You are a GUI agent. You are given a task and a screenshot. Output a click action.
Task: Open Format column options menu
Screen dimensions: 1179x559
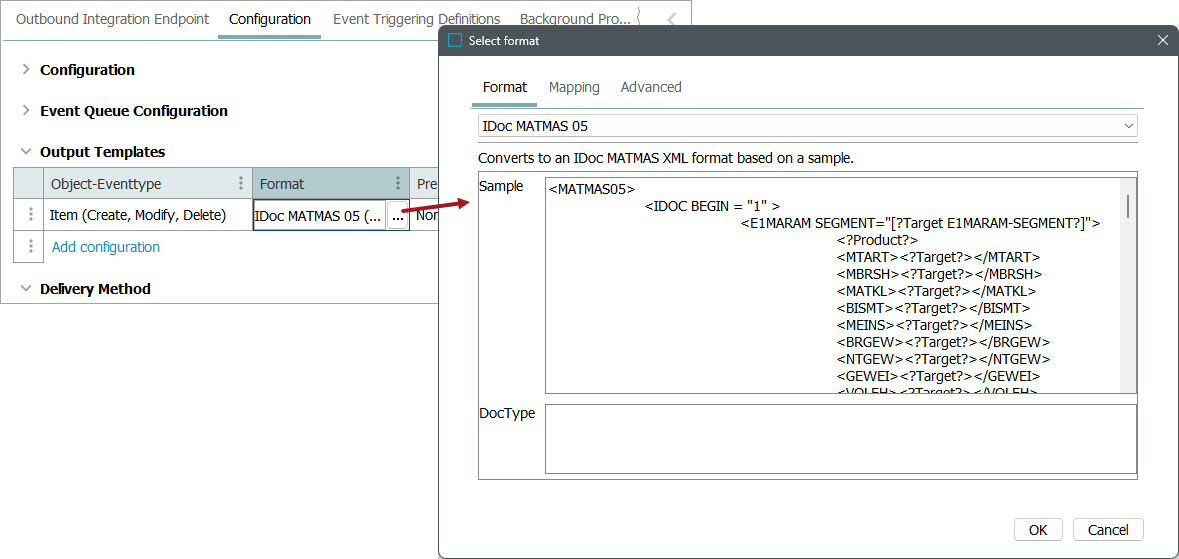[x=398, y=184]
